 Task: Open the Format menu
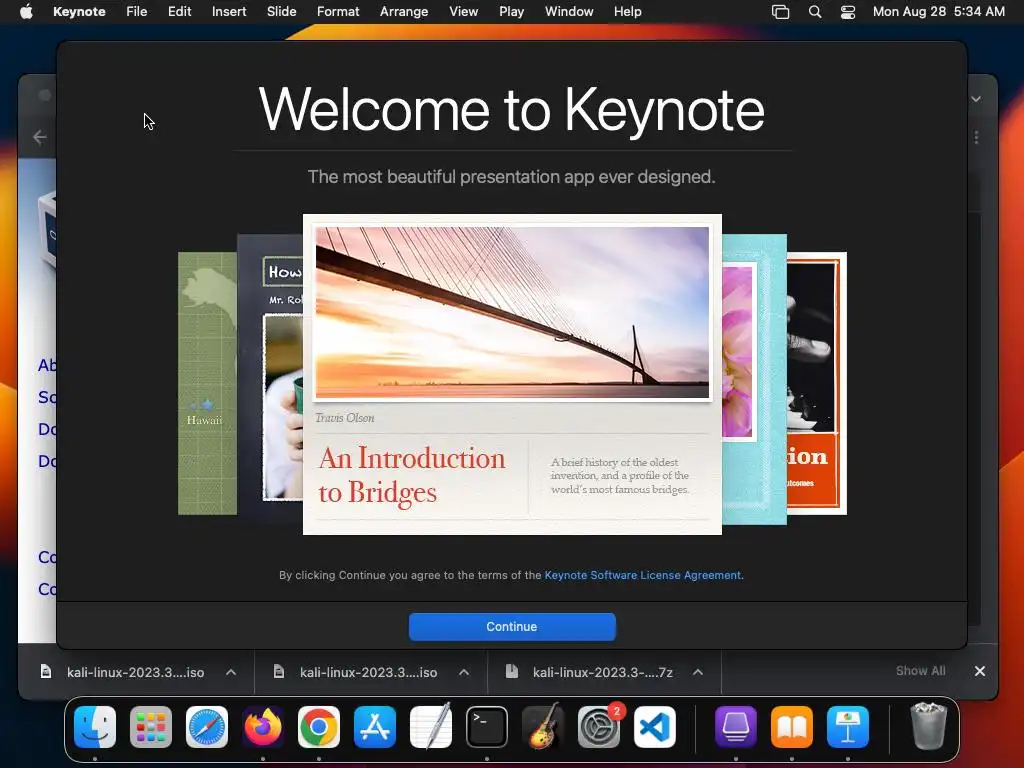338,12
